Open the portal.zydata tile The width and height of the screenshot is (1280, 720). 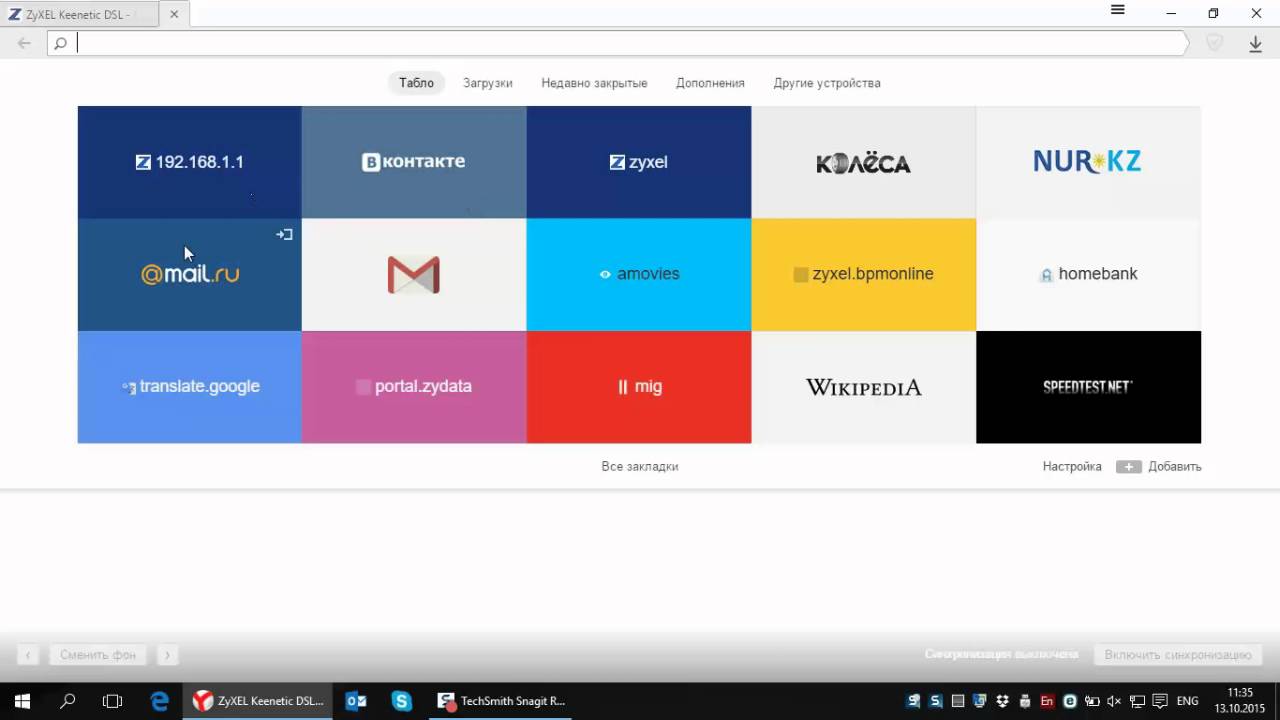point(414,387)
